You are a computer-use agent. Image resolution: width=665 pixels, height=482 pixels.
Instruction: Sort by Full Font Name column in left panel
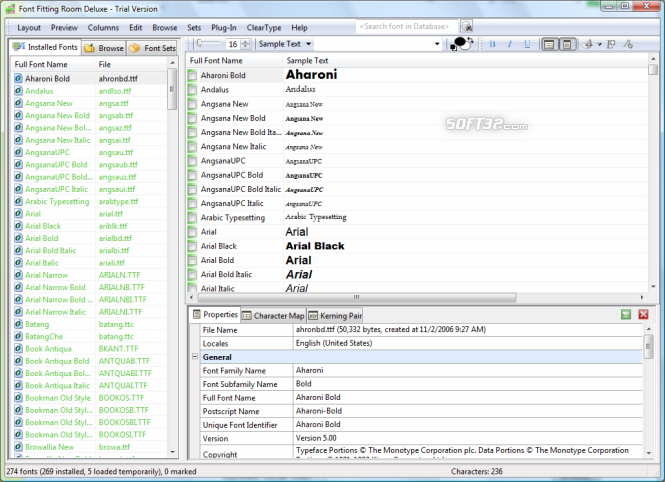pos(53,64)
